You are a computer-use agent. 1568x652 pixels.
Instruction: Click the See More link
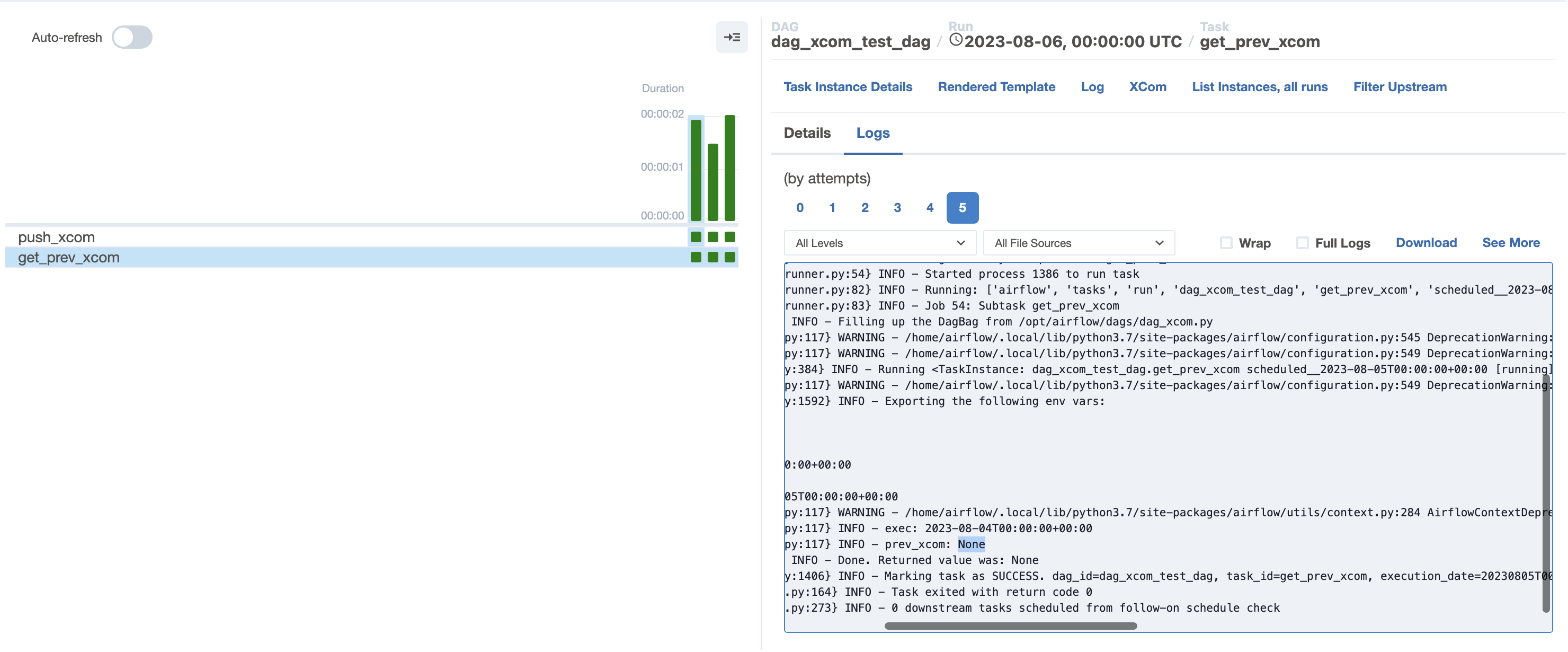[x=1510, y=243]
